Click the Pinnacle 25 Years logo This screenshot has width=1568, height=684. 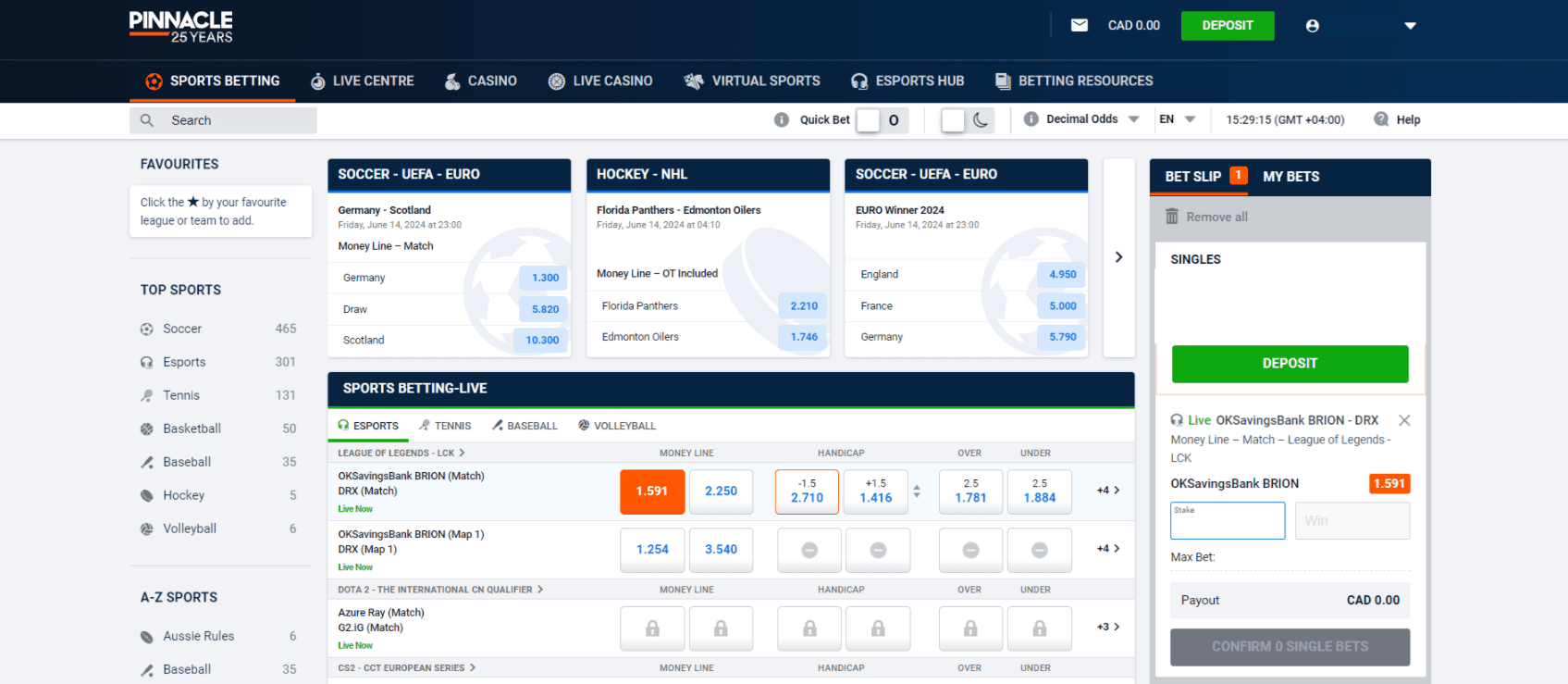[181, 27]
